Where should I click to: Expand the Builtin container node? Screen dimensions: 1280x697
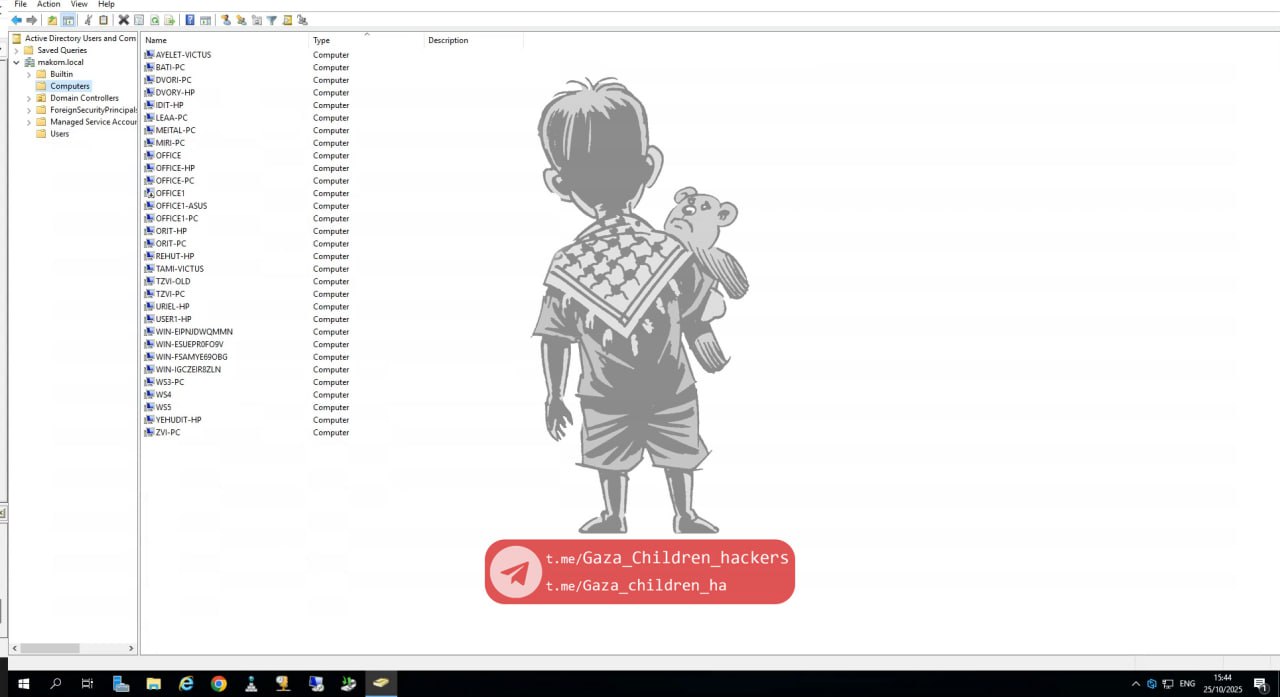pos(29,74)
